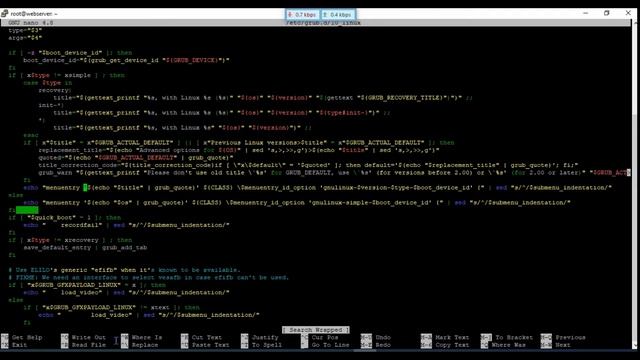Click the Paste Text shortcut label
This screenshot has height=360, width=640.
(211, 345)
